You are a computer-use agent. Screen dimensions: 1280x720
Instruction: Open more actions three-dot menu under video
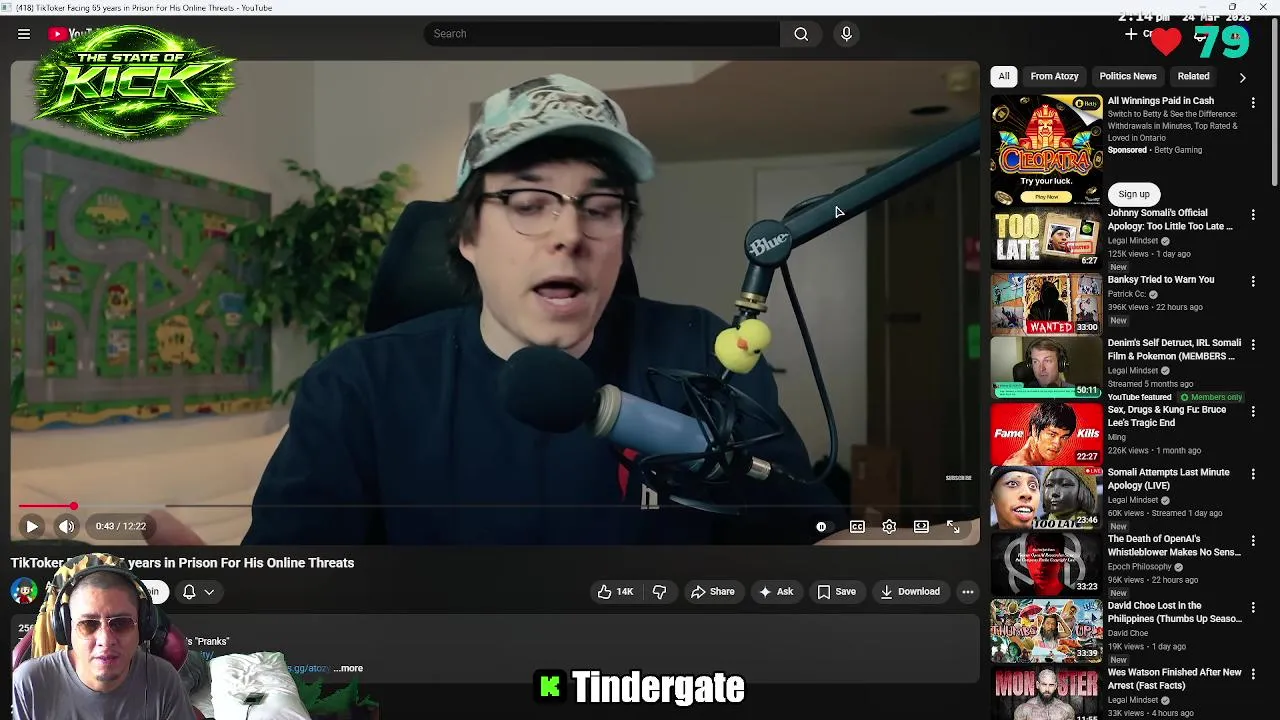pyautogui.click(x=967, y=592)
